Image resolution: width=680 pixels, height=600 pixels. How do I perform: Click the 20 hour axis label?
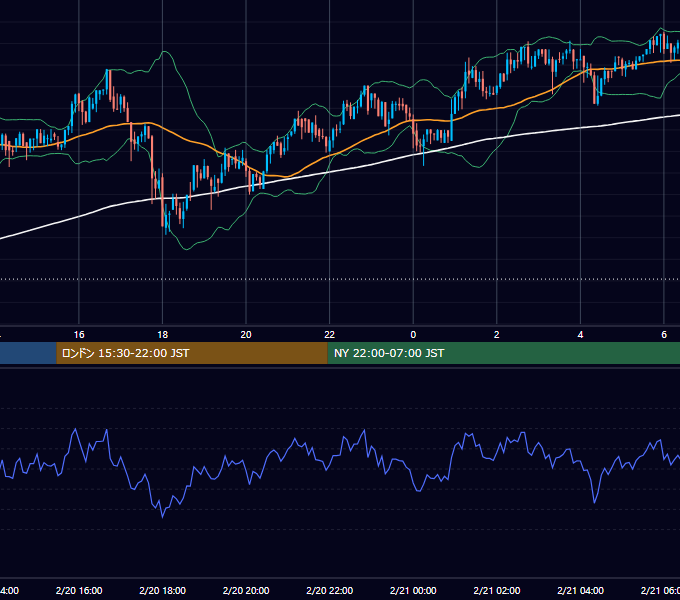246,335
